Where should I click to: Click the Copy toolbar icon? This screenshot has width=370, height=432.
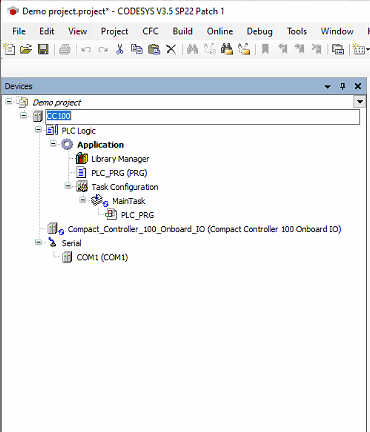pos(137,49)
